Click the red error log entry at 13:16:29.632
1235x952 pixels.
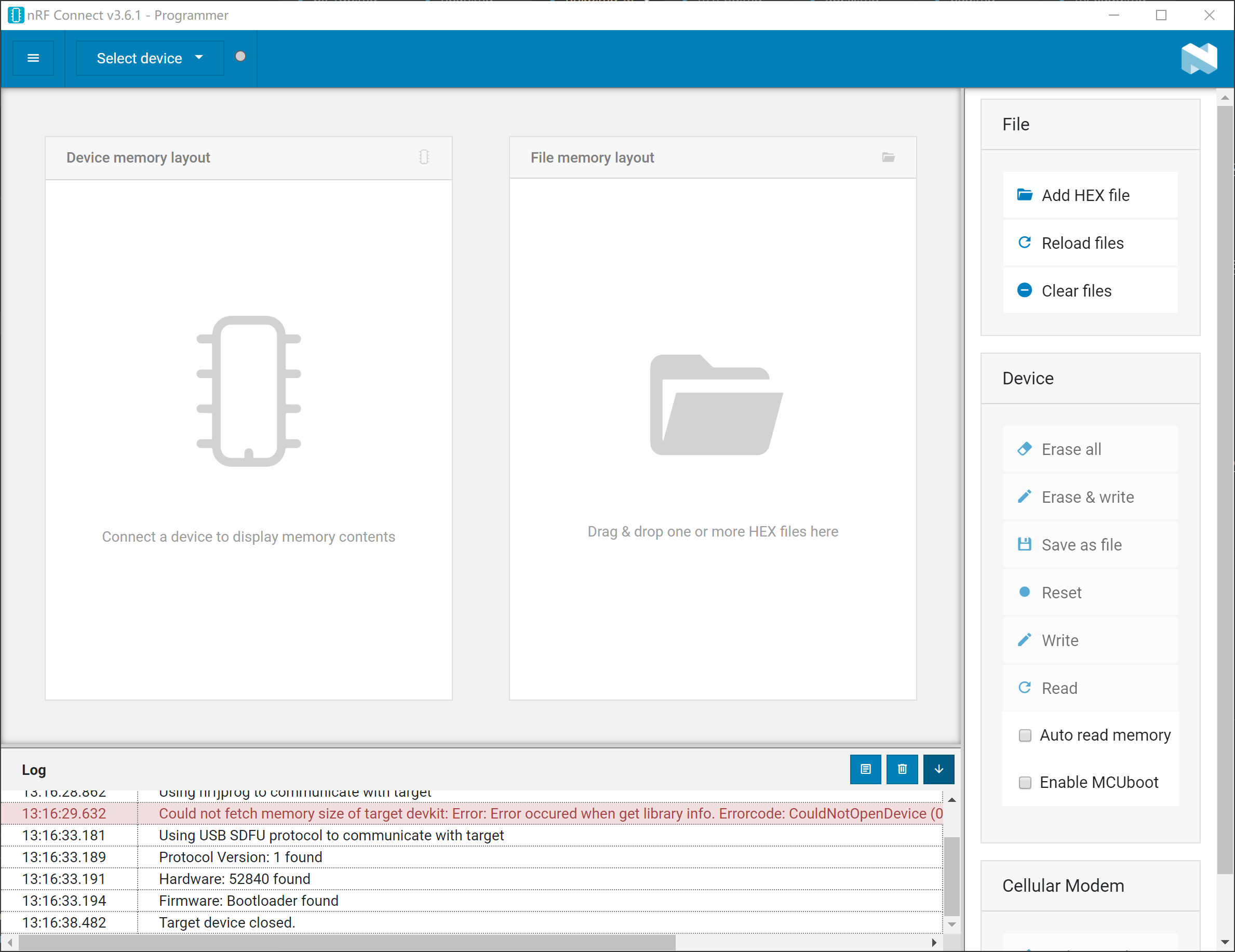pos(472,813)
